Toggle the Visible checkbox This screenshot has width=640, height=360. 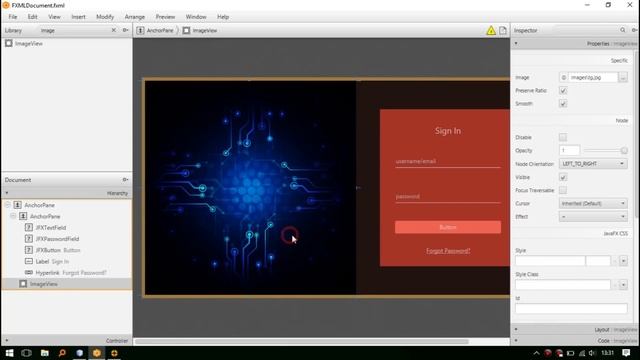(563, 177)
